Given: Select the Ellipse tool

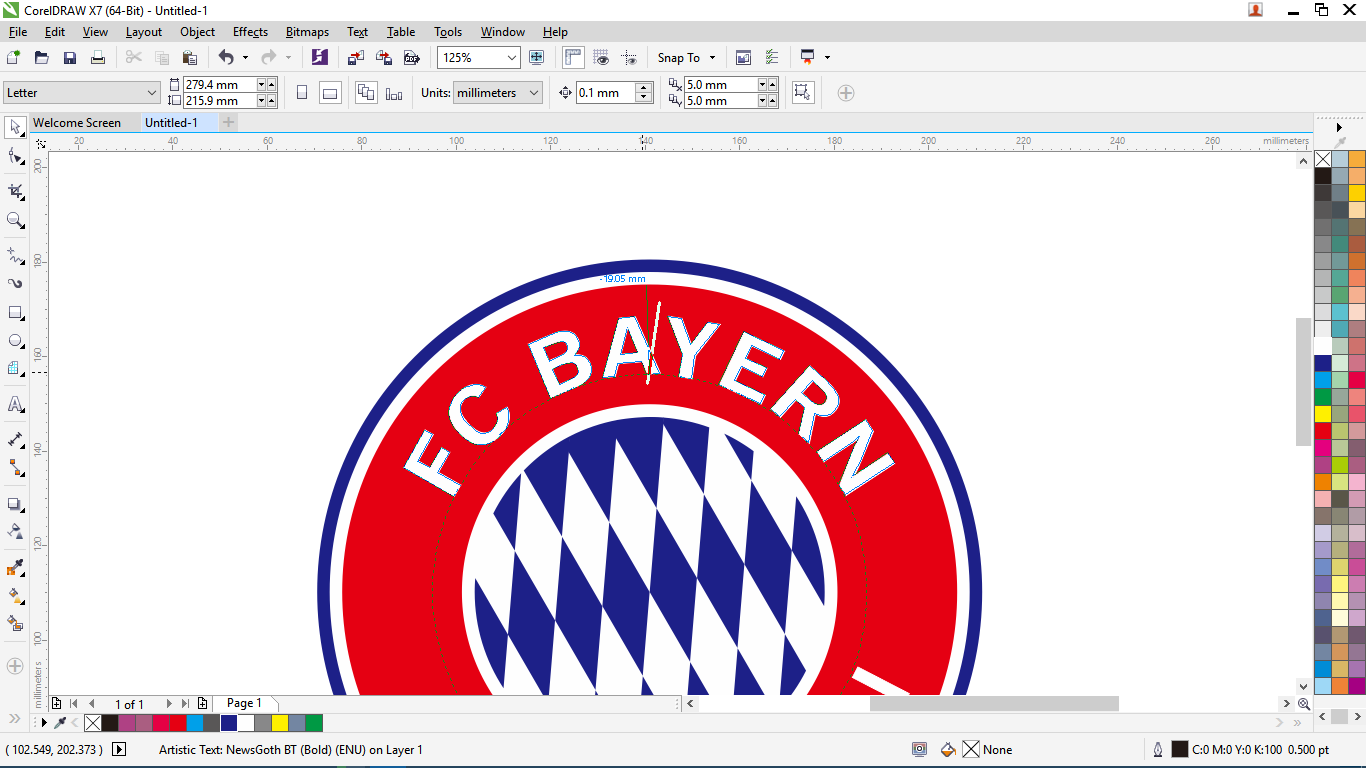Looking at the screenshot, I should (15, 341).
